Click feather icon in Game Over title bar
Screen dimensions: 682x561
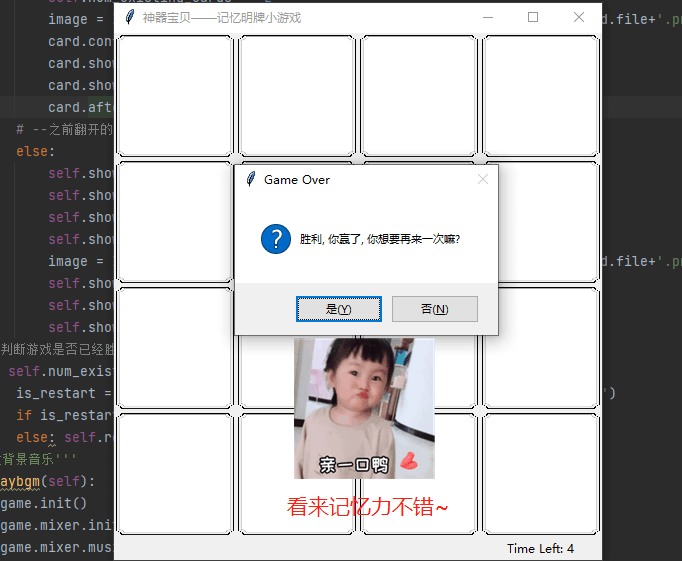(x=250, y=179)
